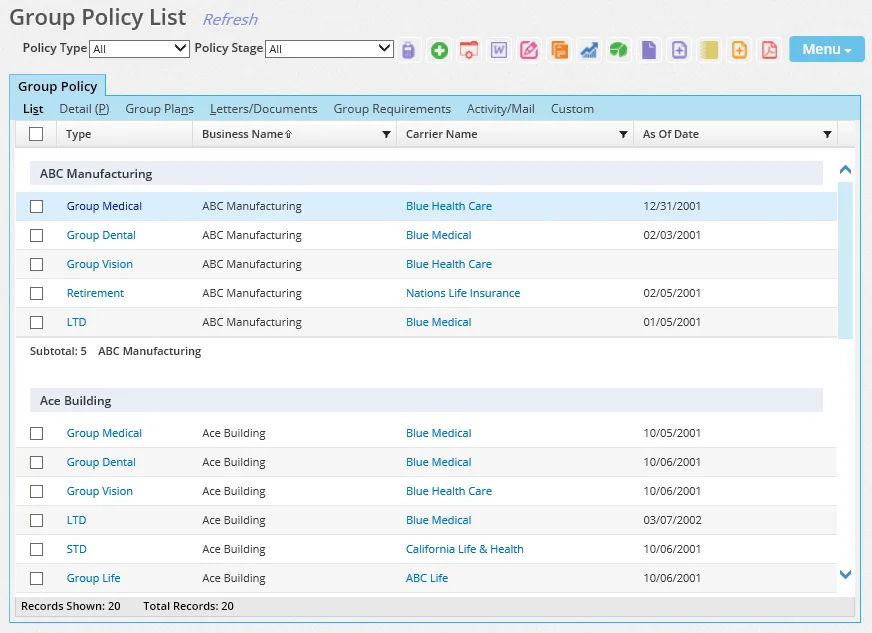Check the ABC Manufacturing Group Medical checkbox

[37, 206]
